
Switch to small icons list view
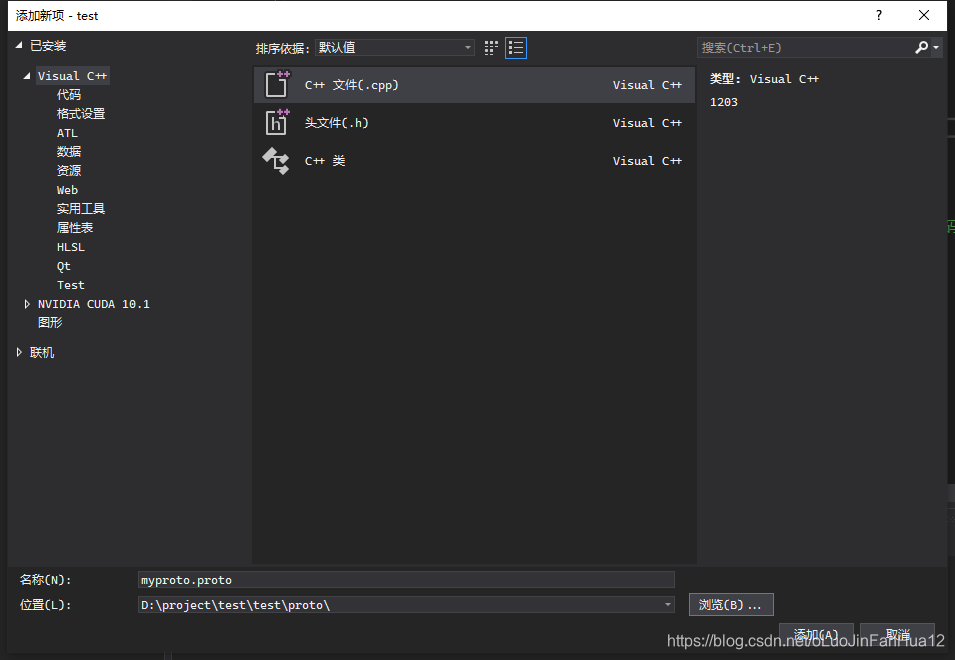coord(516,48)
